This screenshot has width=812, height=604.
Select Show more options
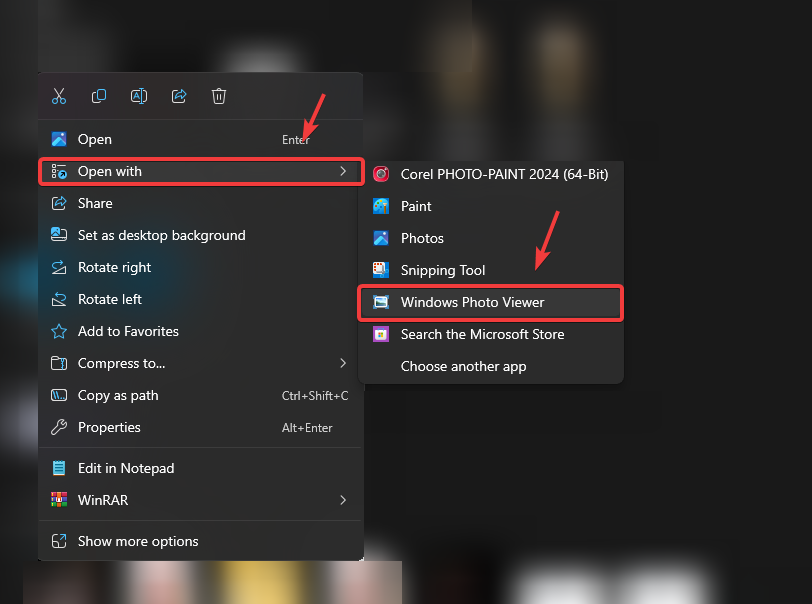tap(200, 541)
